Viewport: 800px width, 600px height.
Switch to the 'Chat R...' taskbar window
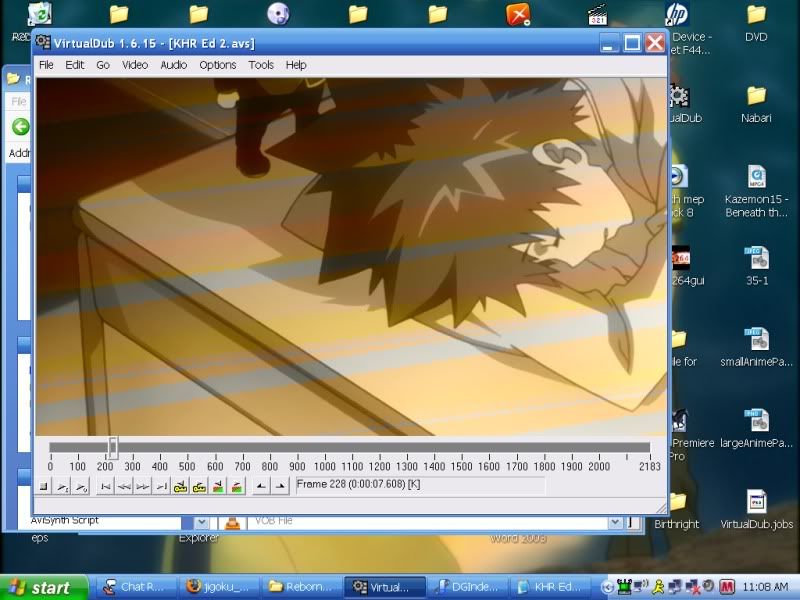click(136, 587)
